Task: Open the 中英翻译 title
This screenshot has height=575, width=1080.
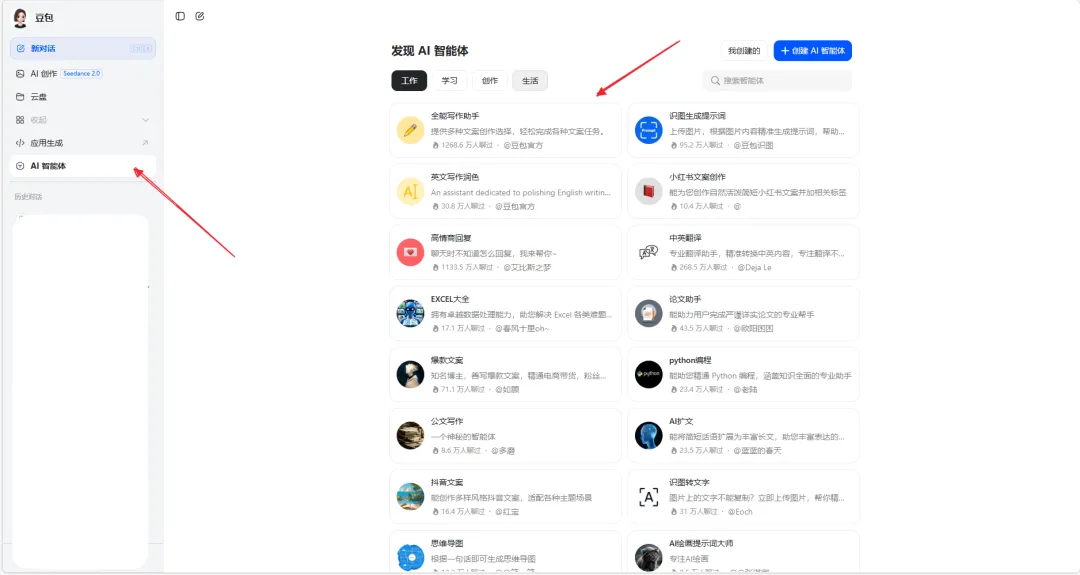Action: [x=685, y=238]
